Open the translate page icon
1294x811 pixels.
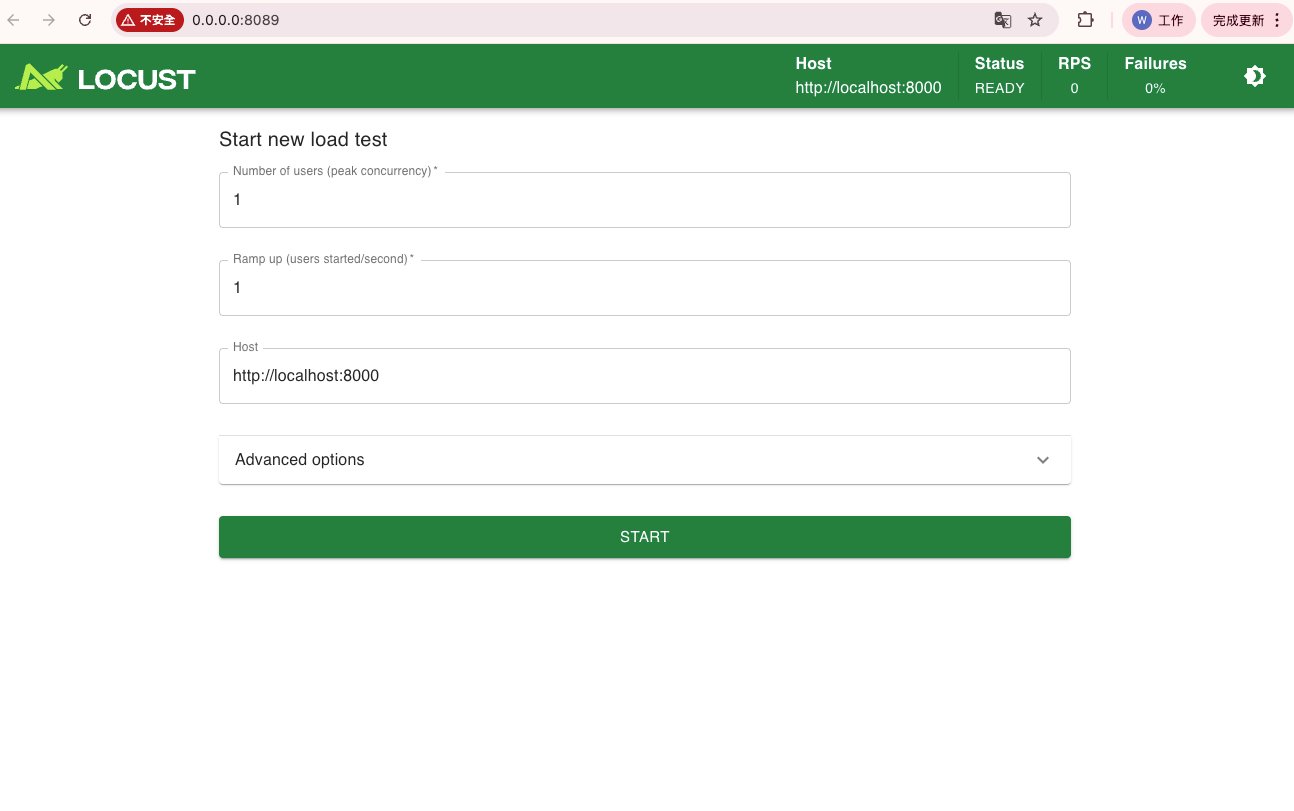1002,20
